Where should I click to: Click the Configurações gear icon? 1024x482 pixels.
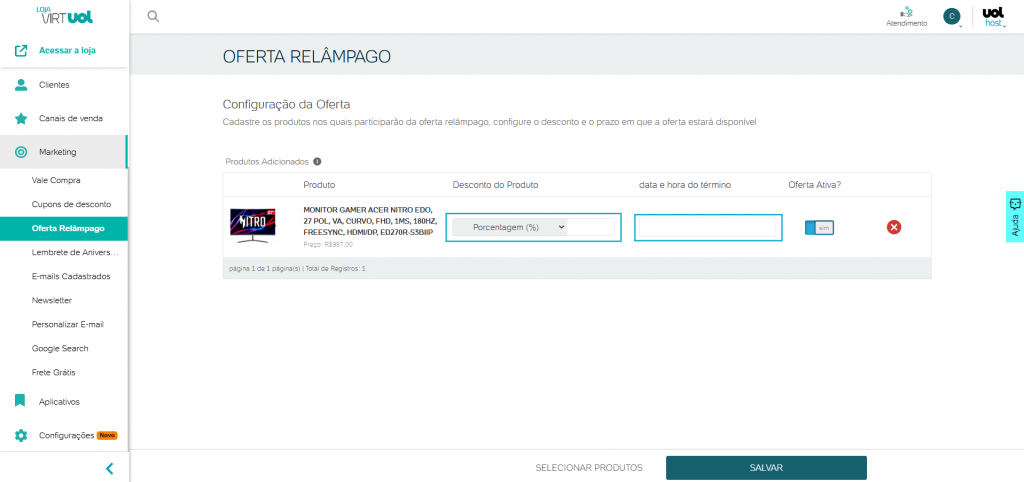[x=21, y=435]
